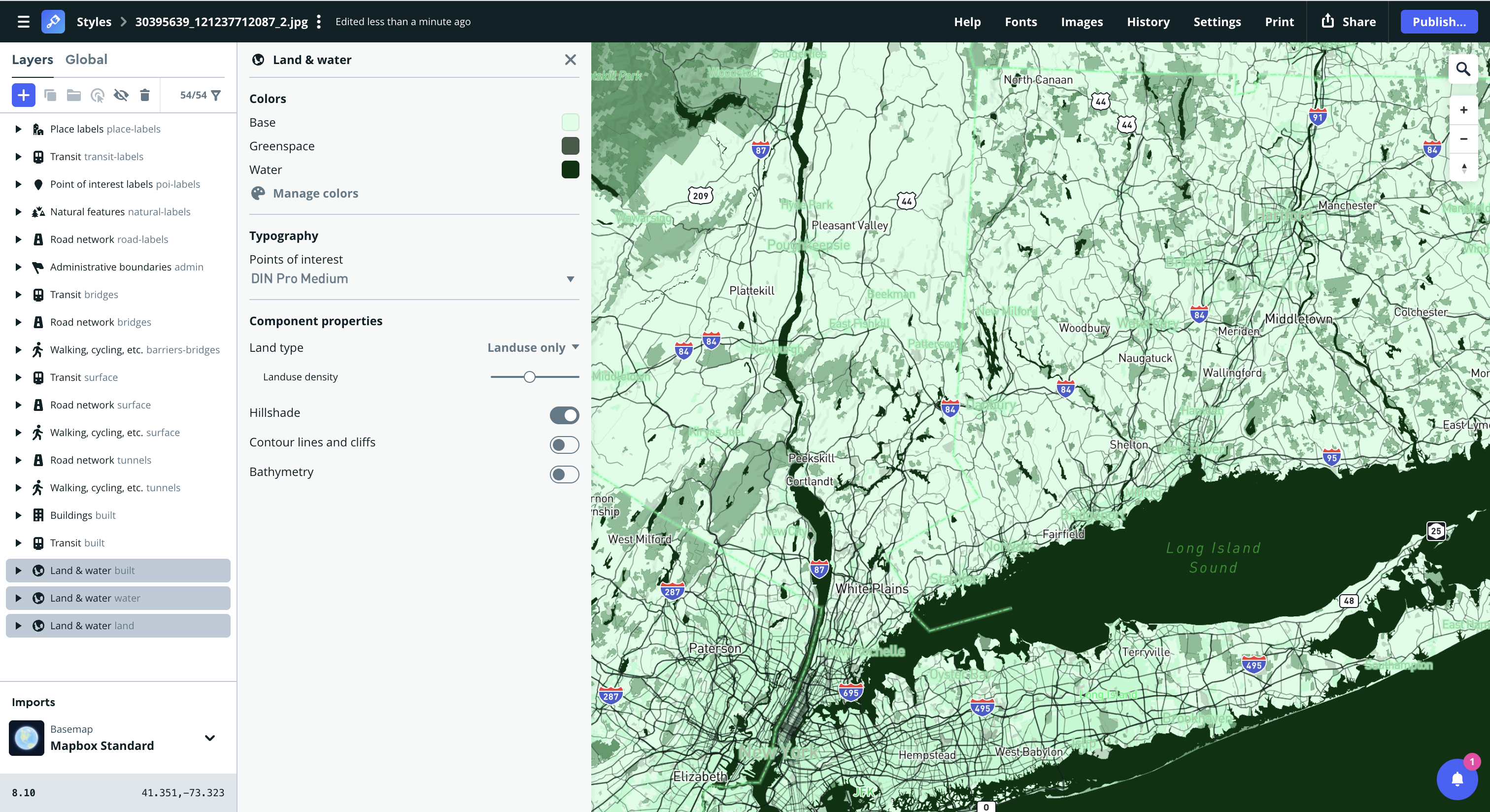This screenshot has width=1490, height=812.
Task: Enable the Bathymetry toggle
Action: click(x=564, y=474)
